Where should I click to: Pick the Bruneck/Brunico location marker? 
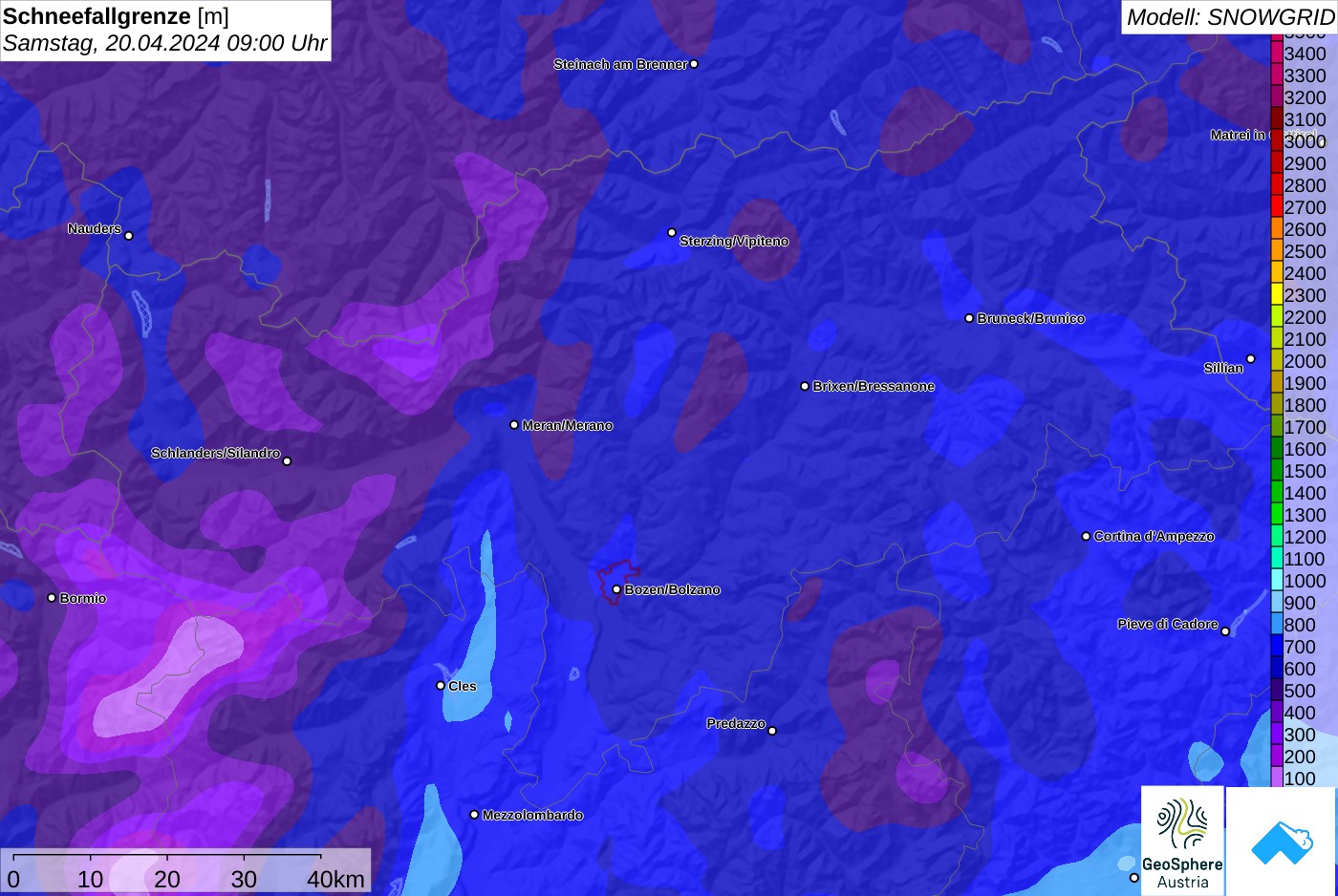pyautogui.click(x=969, y=318)
